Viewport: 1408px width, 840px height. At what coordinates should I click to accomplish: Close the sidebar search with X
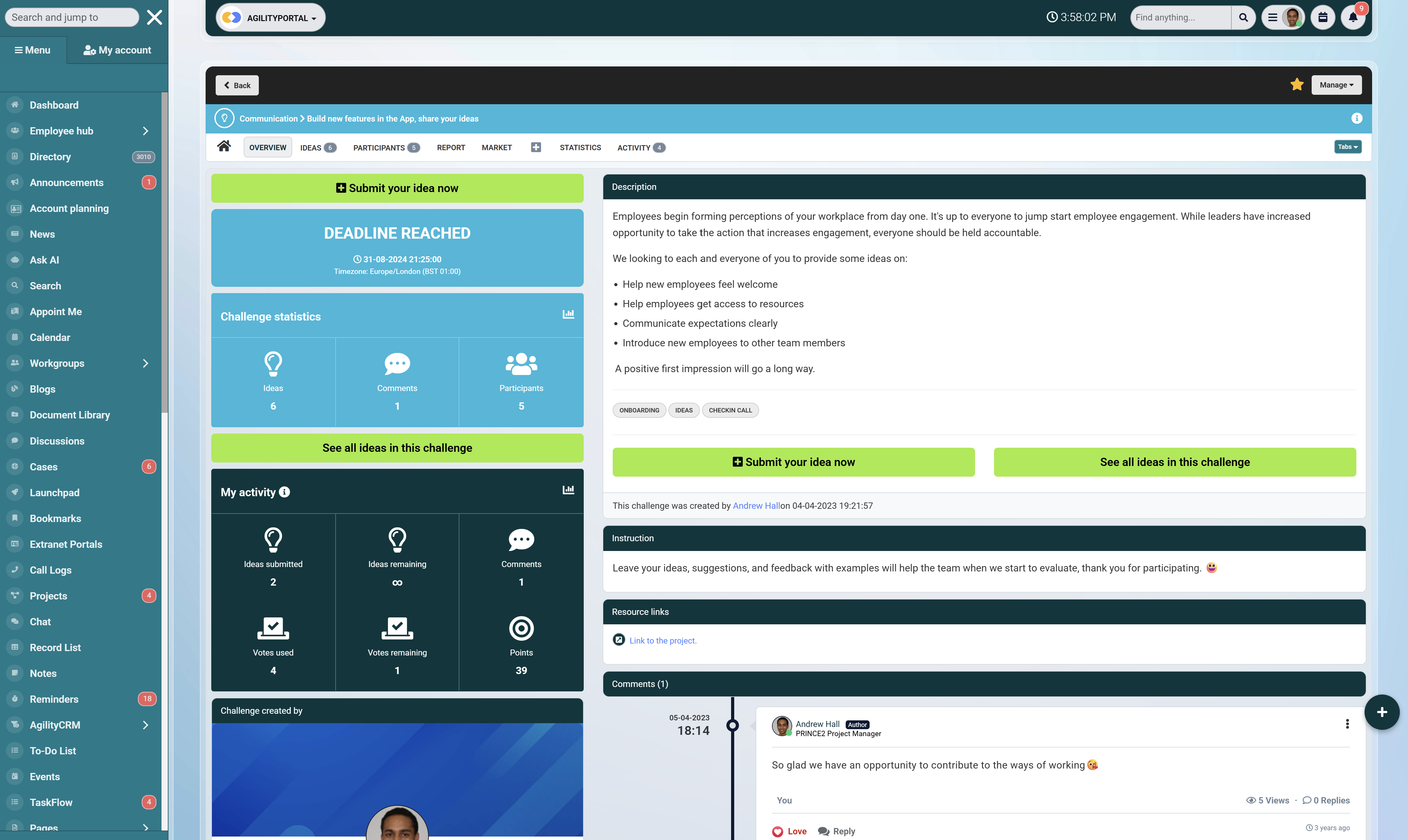(x=154, y=18)
